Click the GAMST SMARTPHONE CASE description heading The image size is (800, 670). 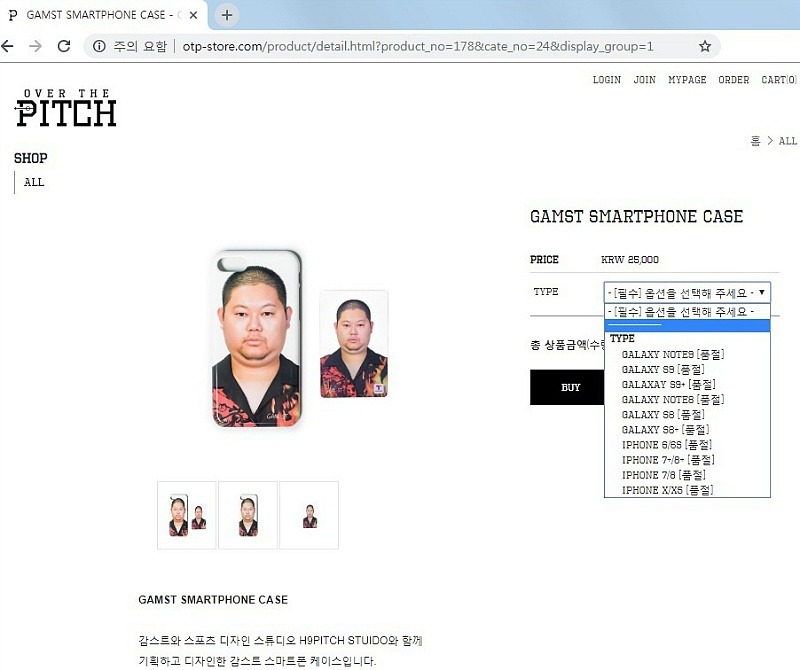(213, 600)
